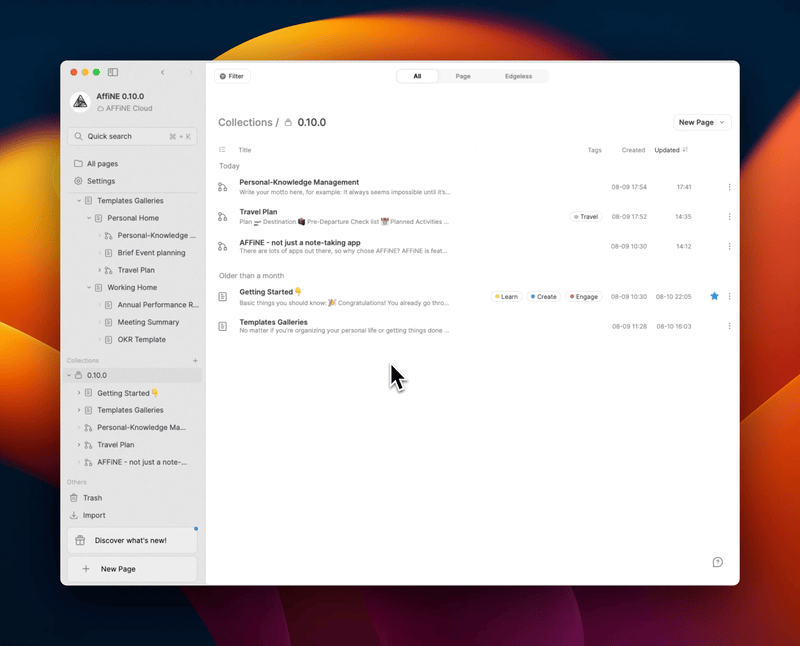Click the magnifier icon in Quick search
The height and width of the screenshot is (646, 800).
[x=78, y=136]
